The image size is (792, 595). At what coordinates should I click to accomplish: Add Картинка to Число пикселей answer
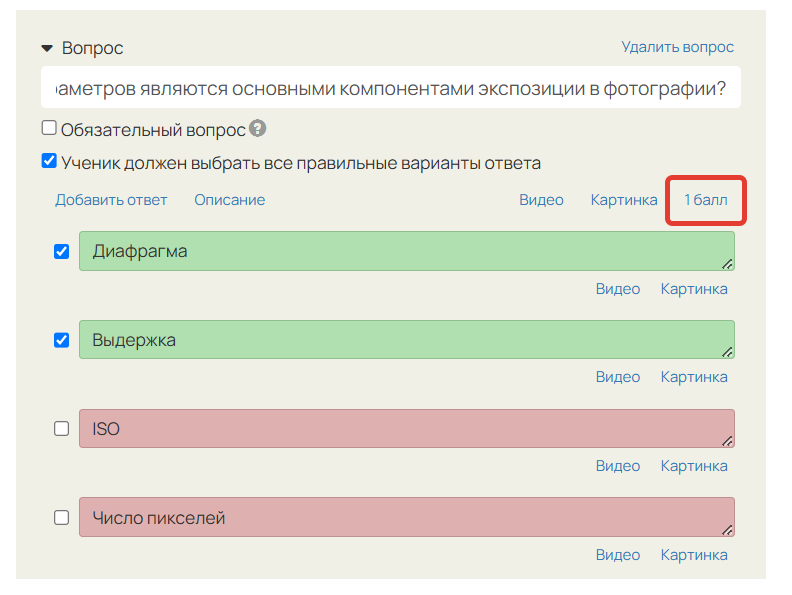coord(694,555)
